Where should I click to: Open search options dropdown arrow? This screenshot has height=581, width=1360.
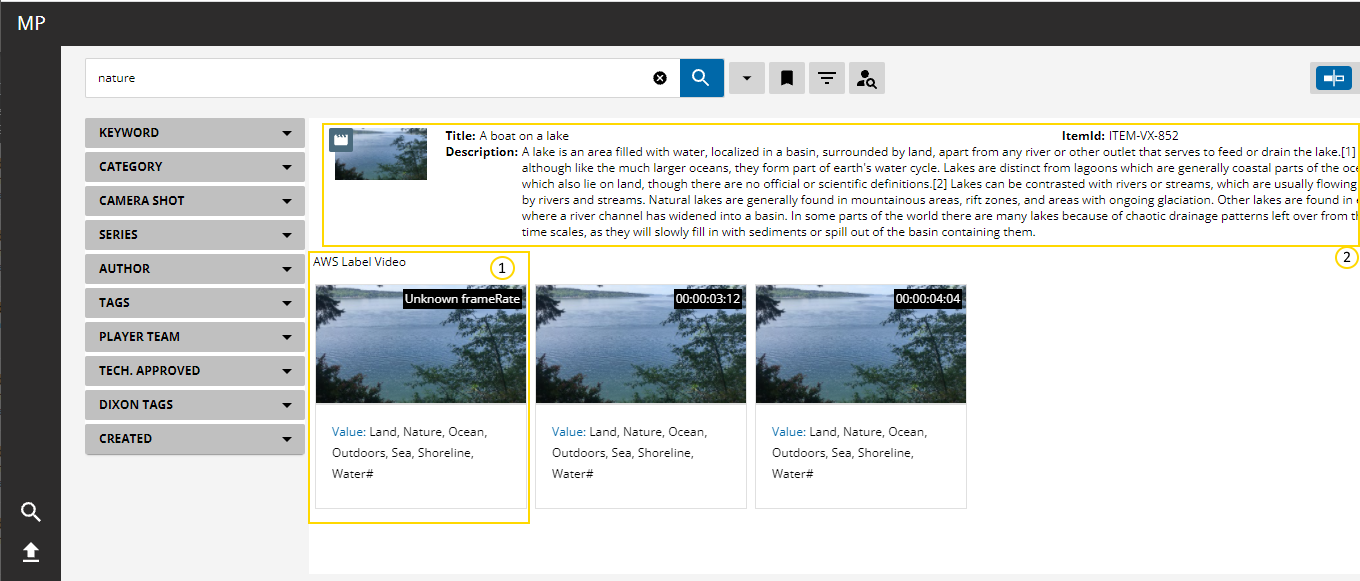click(x=747, y=78)
